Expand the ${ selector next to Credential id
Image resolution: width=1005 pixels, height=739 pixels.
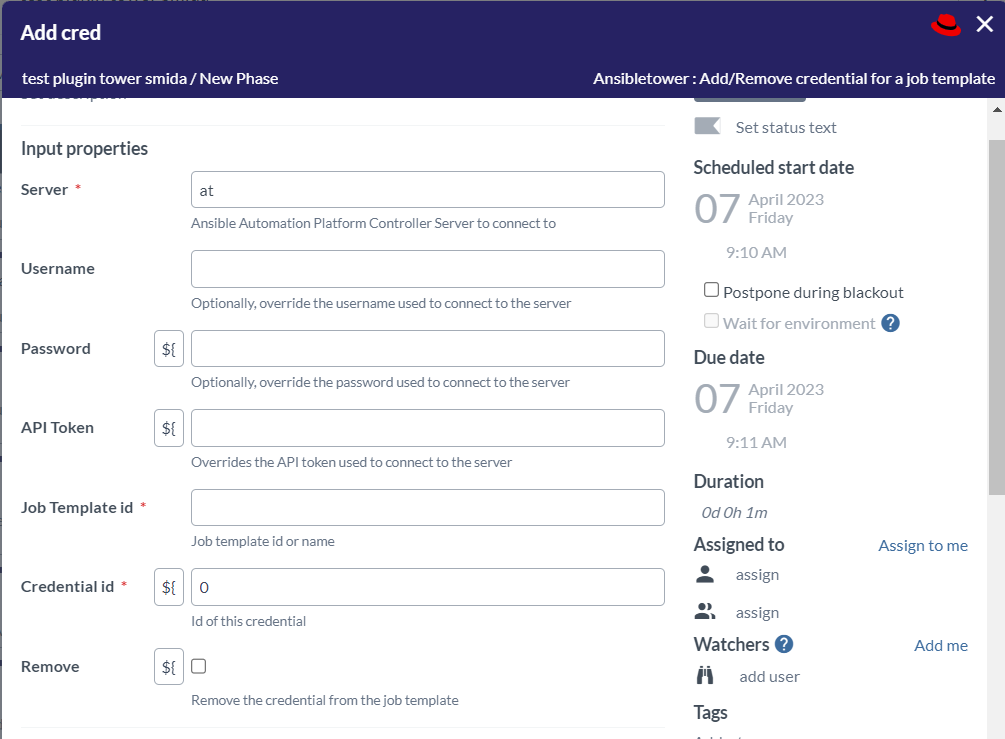point(168,587)
